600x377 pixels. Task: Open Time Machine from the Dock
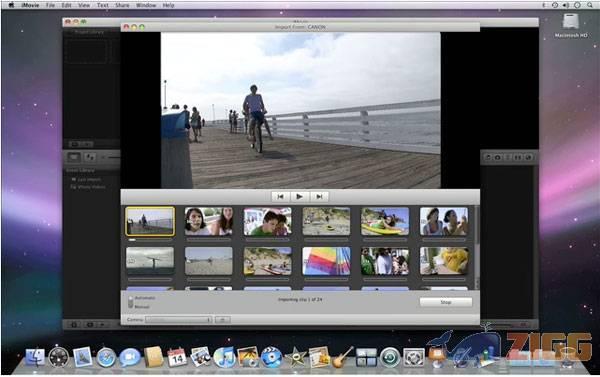click(390, 357)
